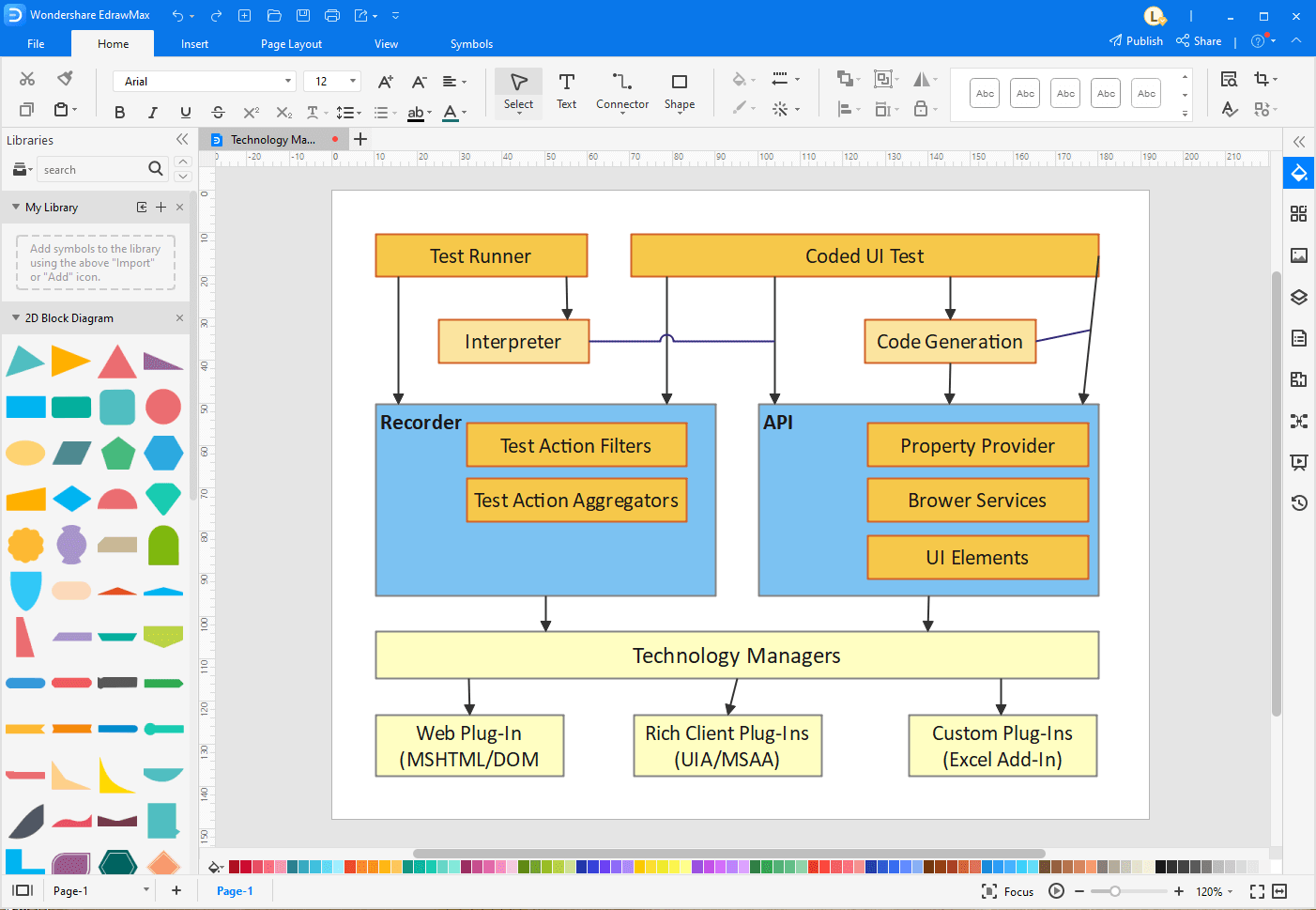Open the Arial font family dropdown
Viewport: 1316px width, 910px height.
287,81
